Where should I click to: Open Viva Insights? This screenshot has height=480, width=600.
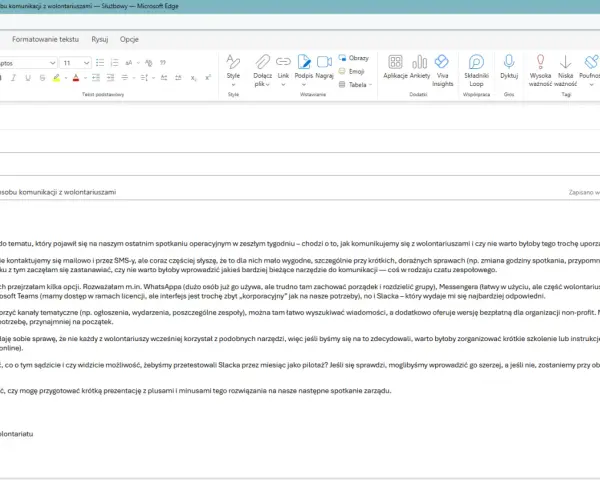pos(442,71)
